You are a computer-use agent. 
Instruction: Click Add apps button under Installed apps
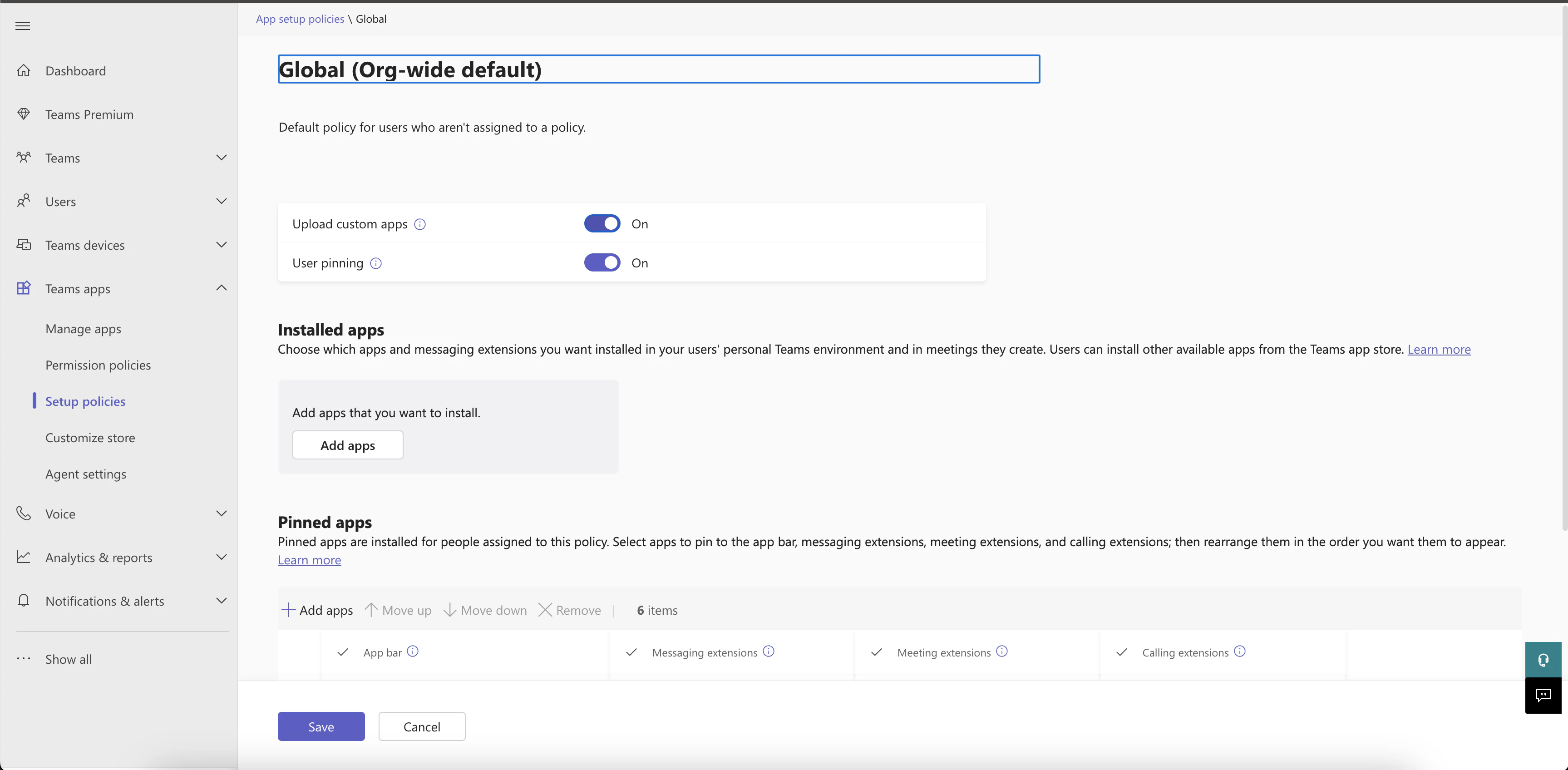point(348,445)
